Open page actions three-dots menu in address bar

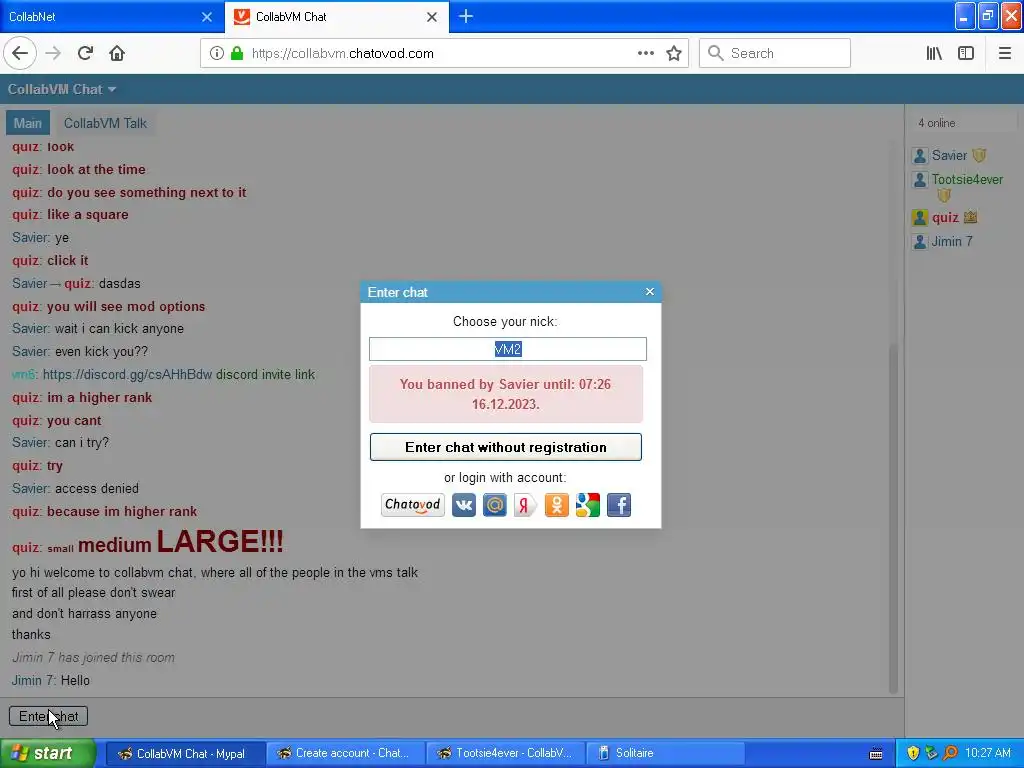click(646, 54)
